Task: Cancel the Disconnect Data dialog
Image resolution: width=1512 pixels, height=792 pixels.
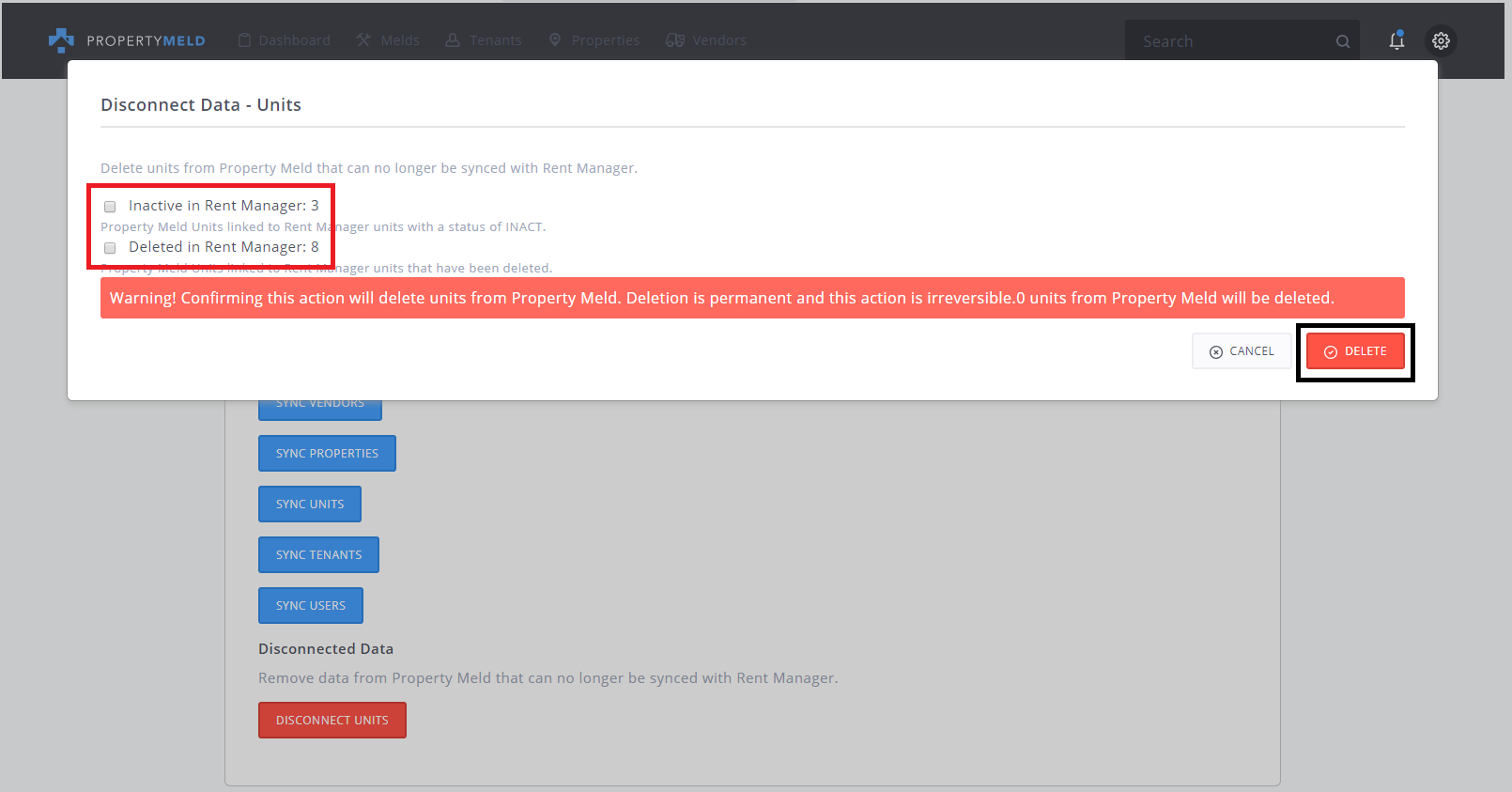Action: pos(1242,351)
